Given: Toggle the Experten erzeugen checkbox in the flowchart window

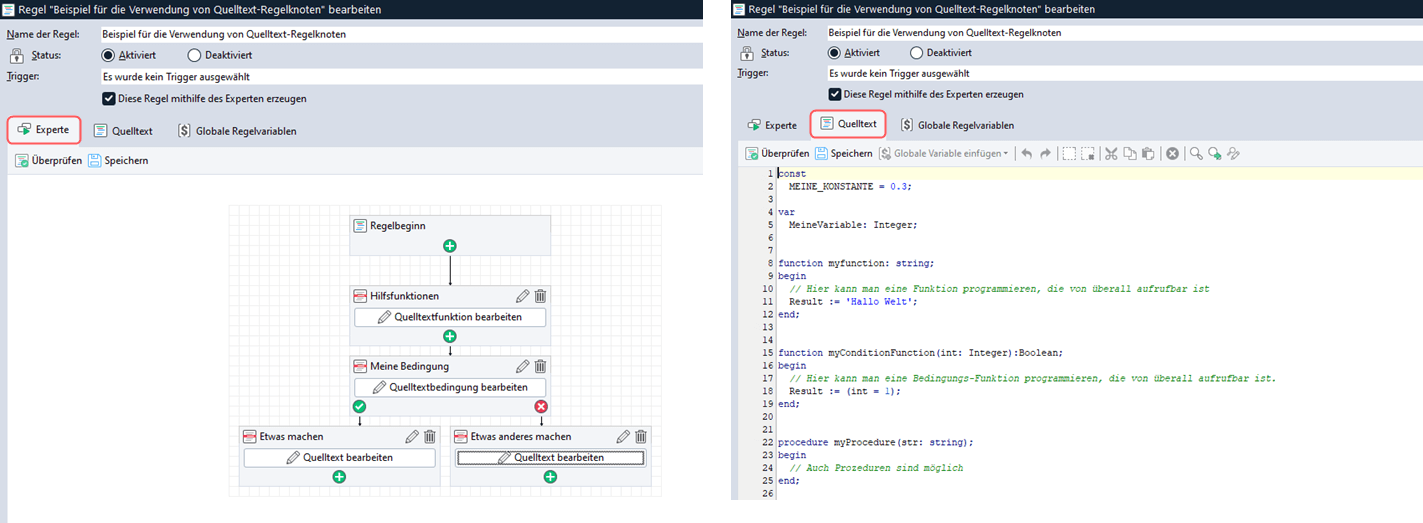Looking at the screenshot, I should pyautogui.click(x=109, y=99).
